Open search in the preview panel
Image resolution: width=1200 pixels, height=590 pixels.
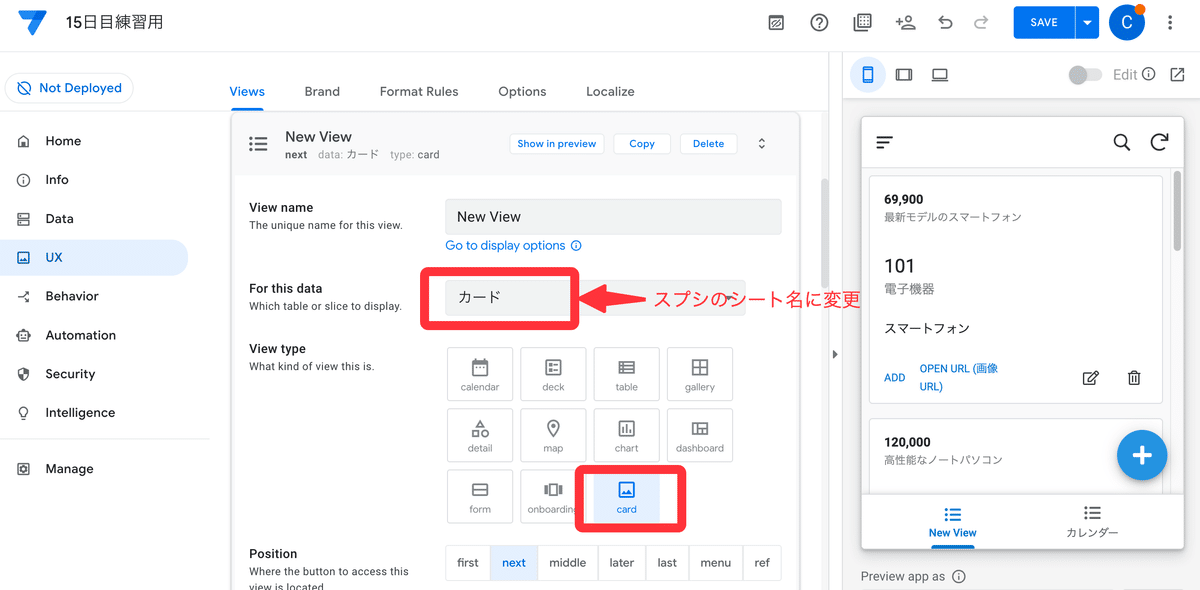pyautogui.click(x=1121, y=142)
